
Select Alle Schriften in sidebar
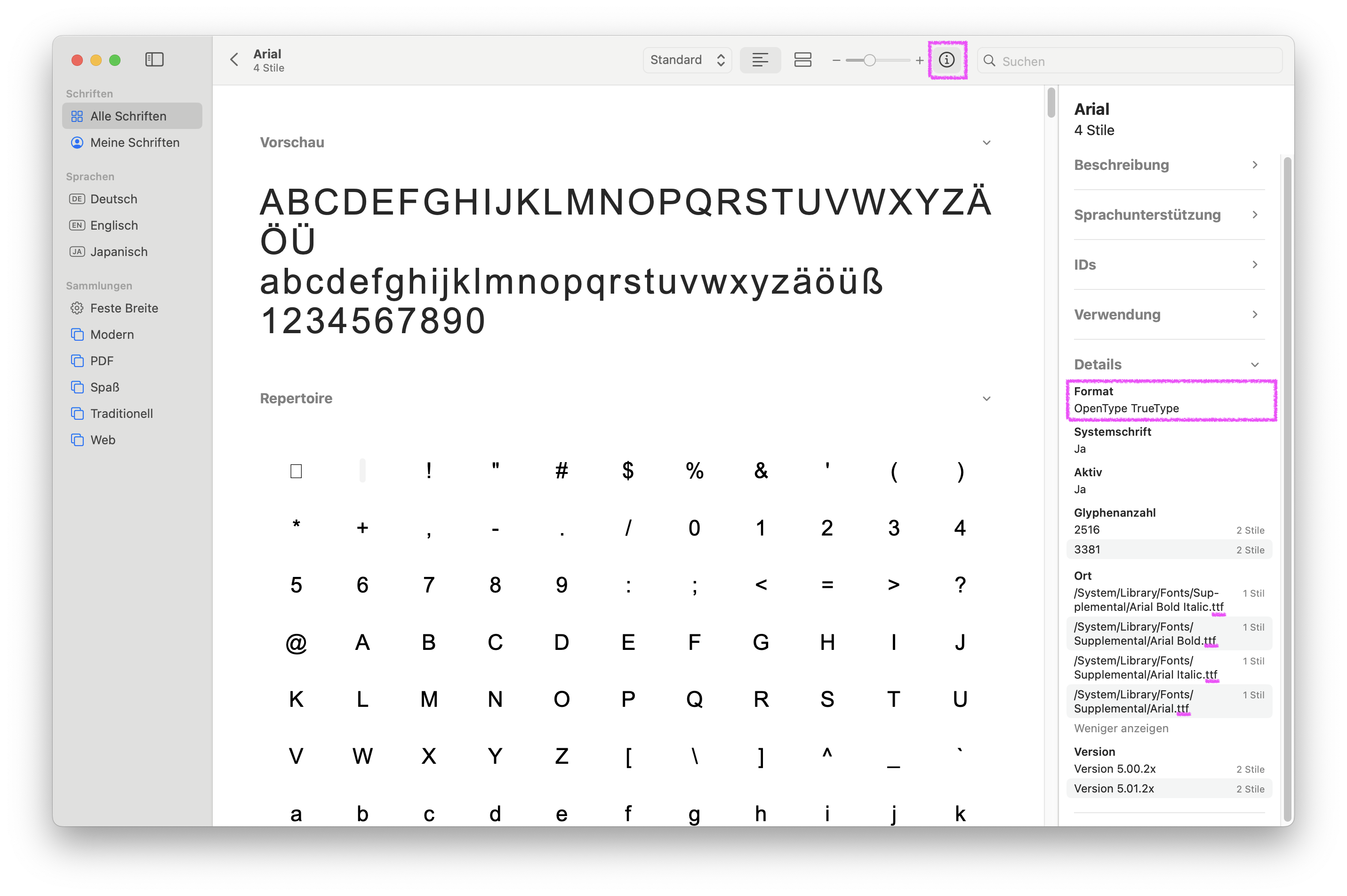[x=132, y=116]
